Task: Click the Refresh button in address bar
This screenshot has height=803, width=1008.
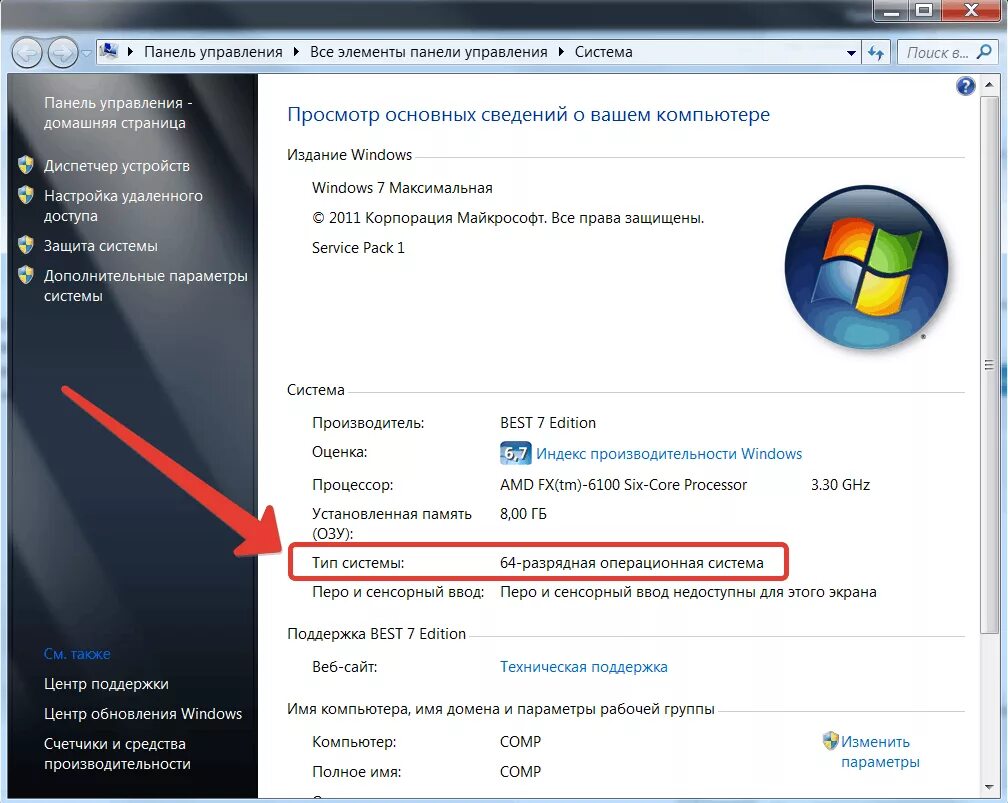Action: point(876,53)
